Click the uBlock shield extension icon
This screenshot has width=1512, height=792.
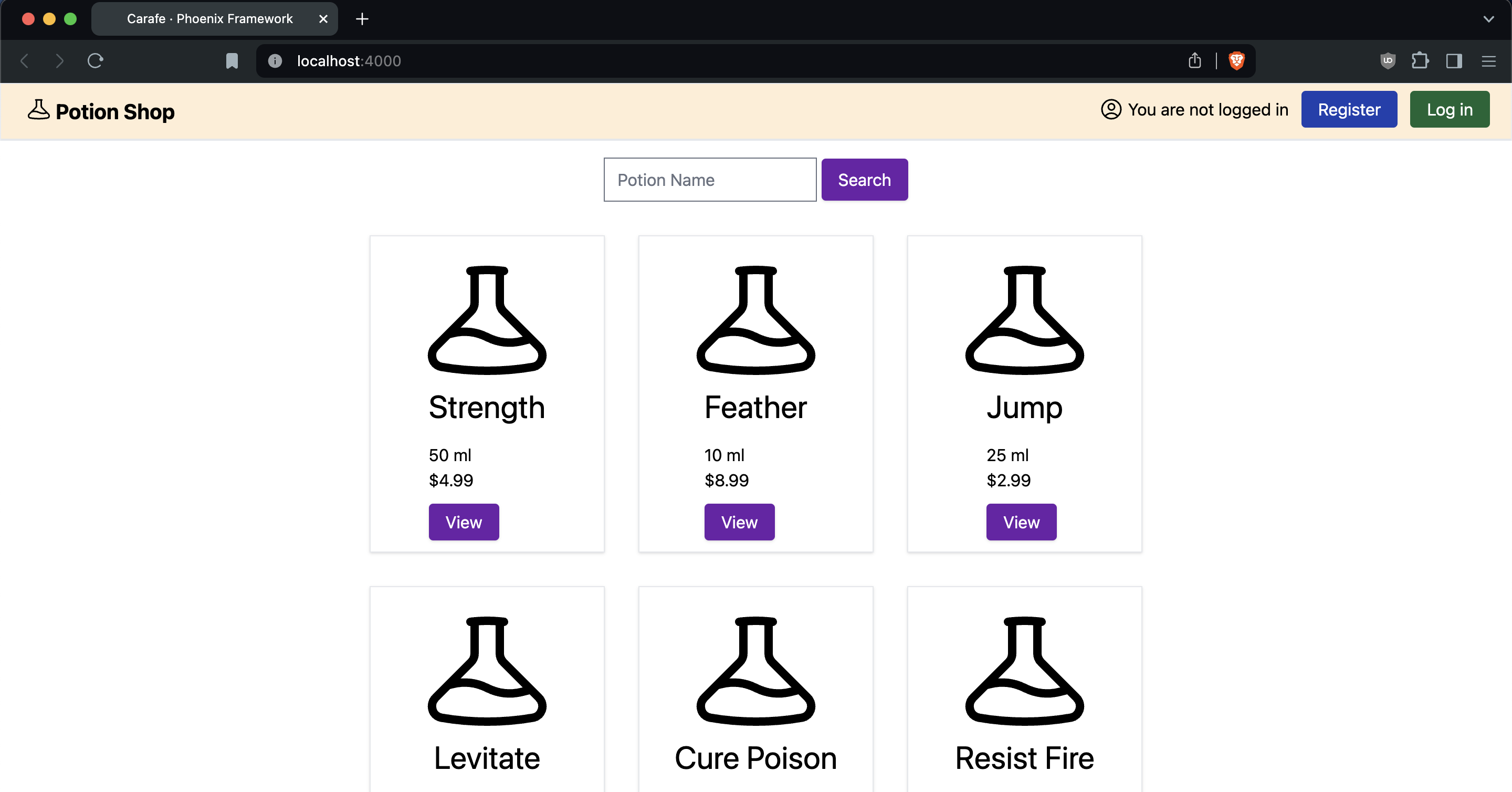click(x=1388, y=60)
